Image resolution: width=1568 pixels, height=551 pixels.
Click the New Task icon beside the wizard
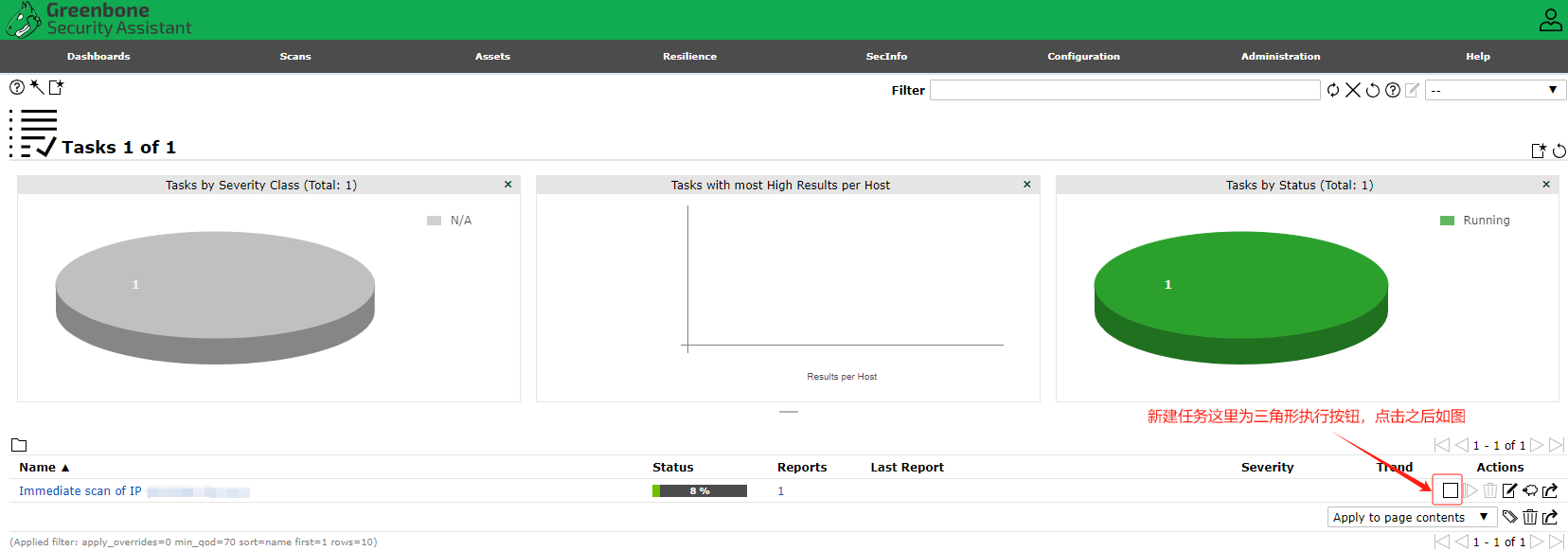coord(57,87)
